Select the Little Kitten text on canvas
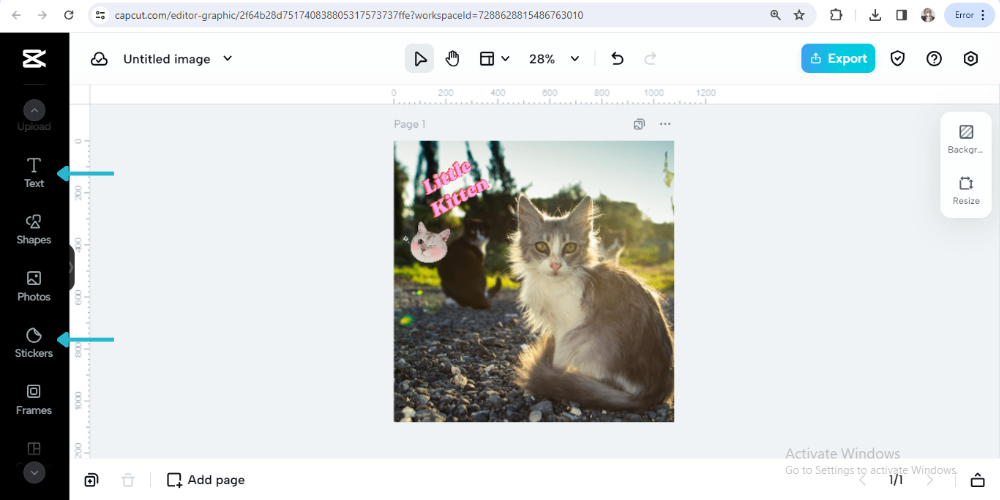 pyautogui.click(x=455, y=188)
